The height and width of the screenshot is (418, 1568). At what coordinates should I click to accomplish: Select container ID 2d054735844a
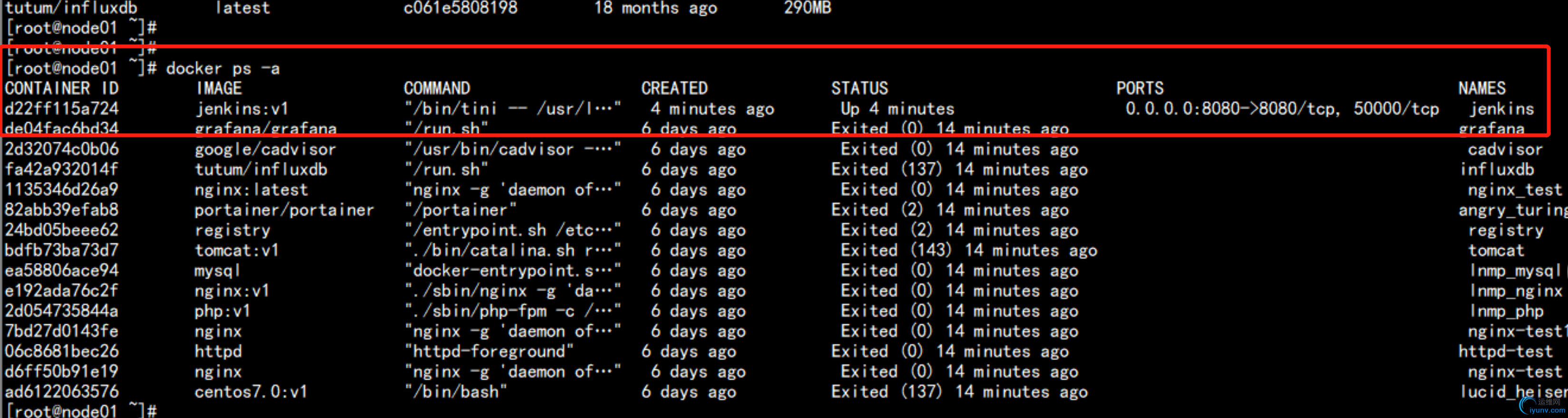coord(61,311)
